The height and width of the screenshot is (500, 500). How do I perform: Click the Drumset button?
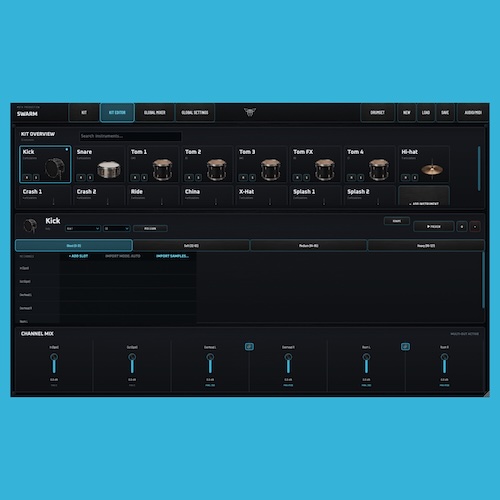point(377,113)
